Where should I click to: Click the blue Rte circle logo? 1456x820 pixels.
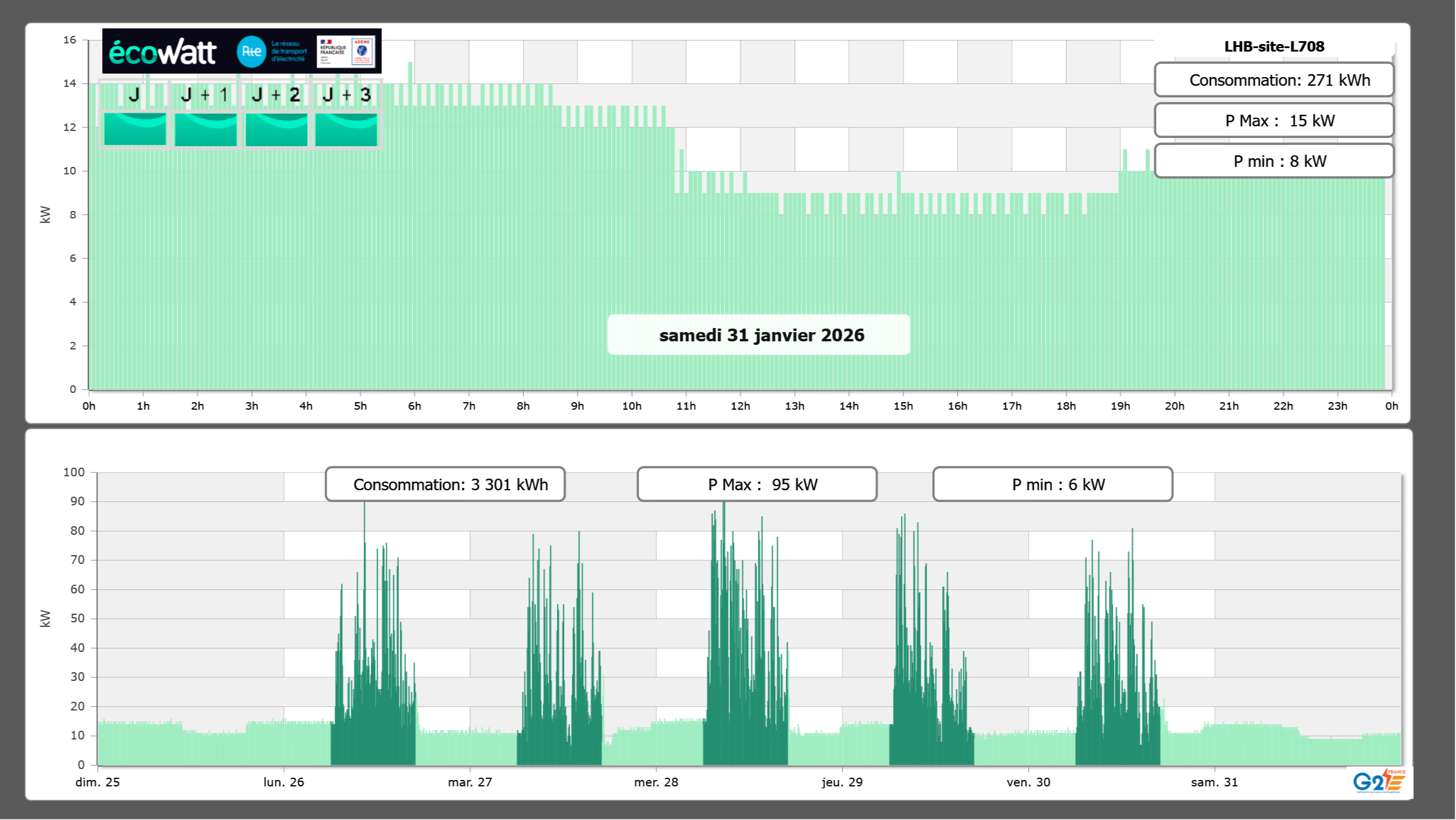point(251,52)
